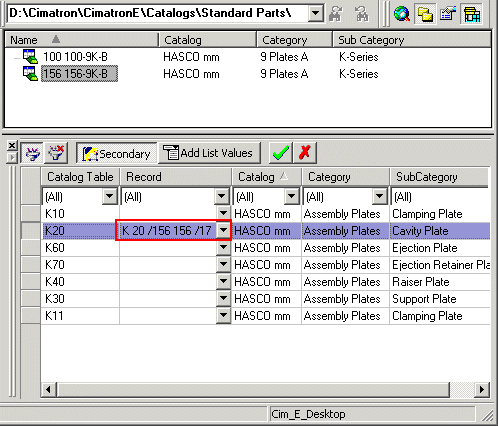Expand the Catalog Table (All) filter dropdown
The image size is (498, 426).
pyautogui.click(x=110, y=196)
